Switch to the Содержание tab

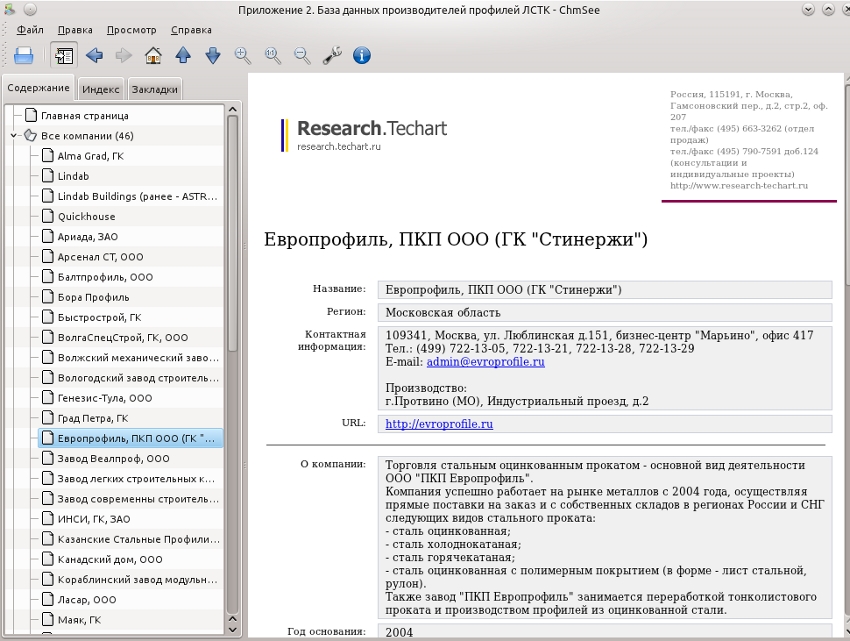[38, 88]
